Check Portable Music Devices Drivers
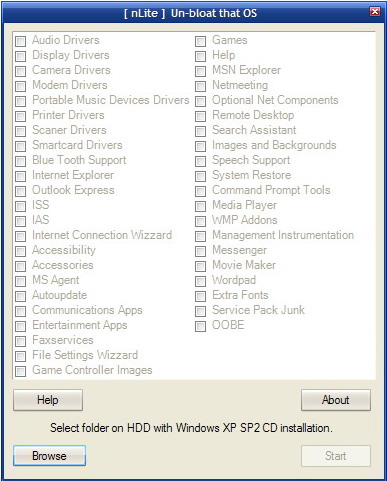 click(20, 101)
